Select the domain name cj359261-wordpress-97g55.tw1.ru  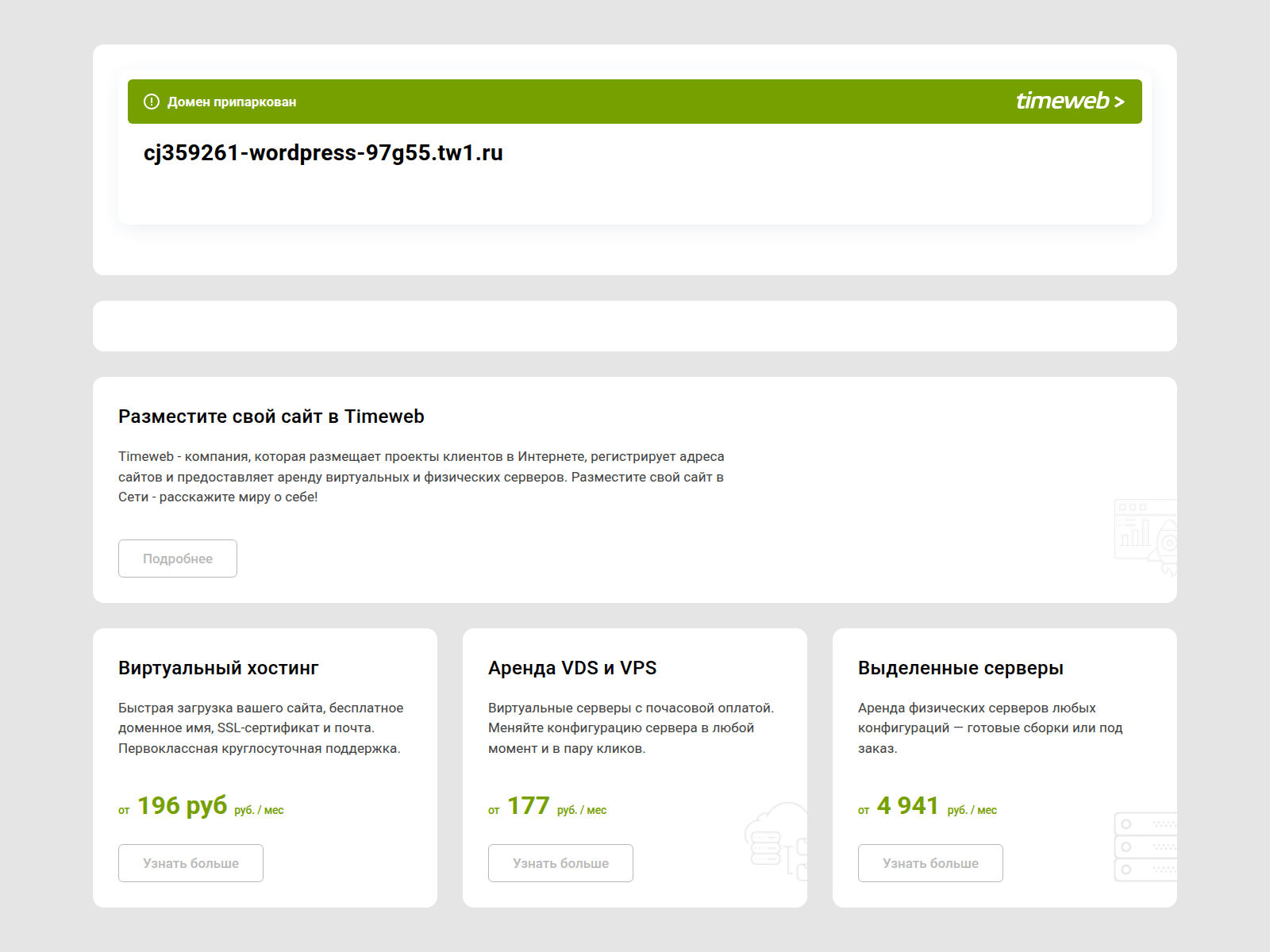click(323, 152)
